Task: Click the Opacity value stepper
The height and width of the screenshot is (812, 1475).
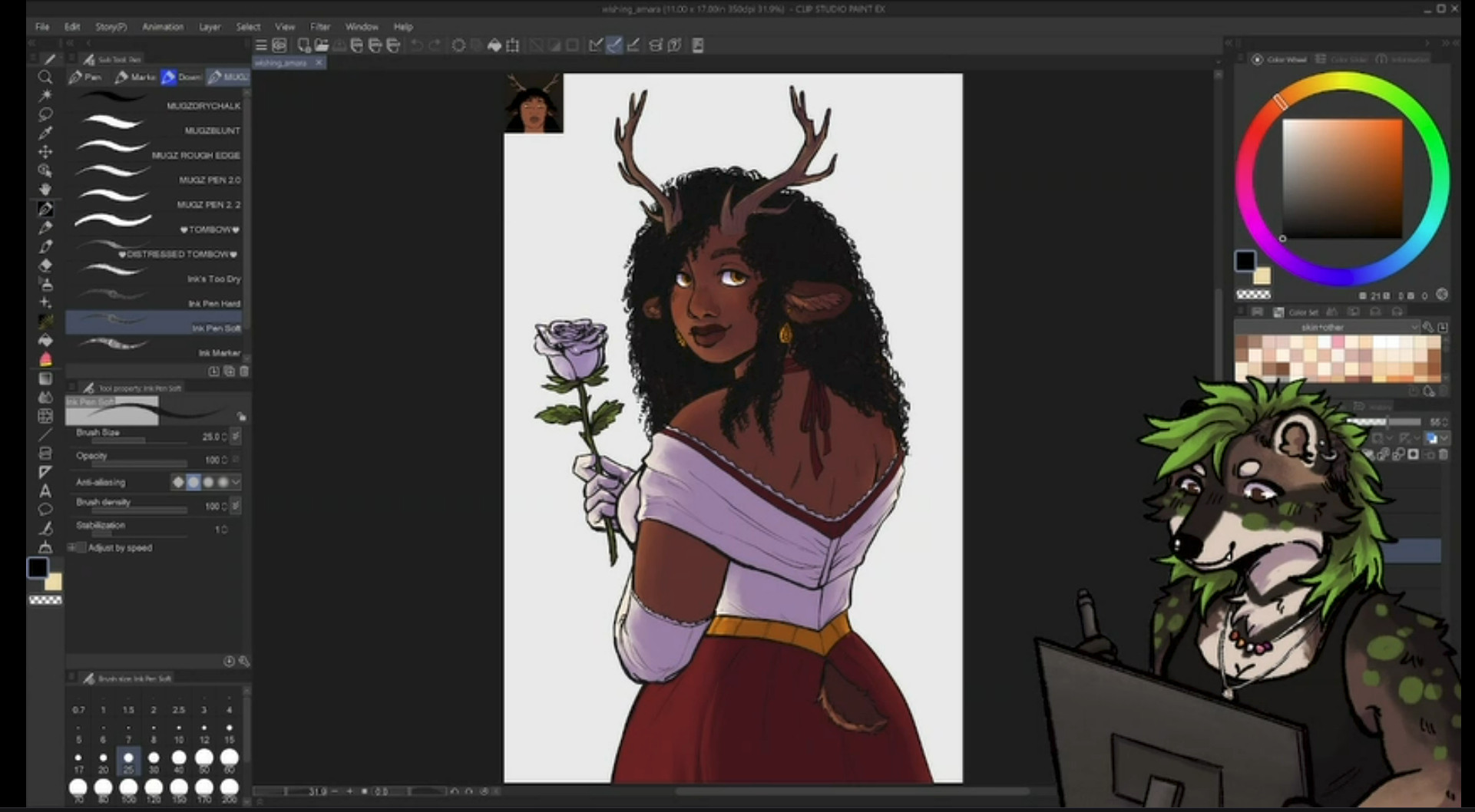Action: pyautogui.click(x=223, y=460)
